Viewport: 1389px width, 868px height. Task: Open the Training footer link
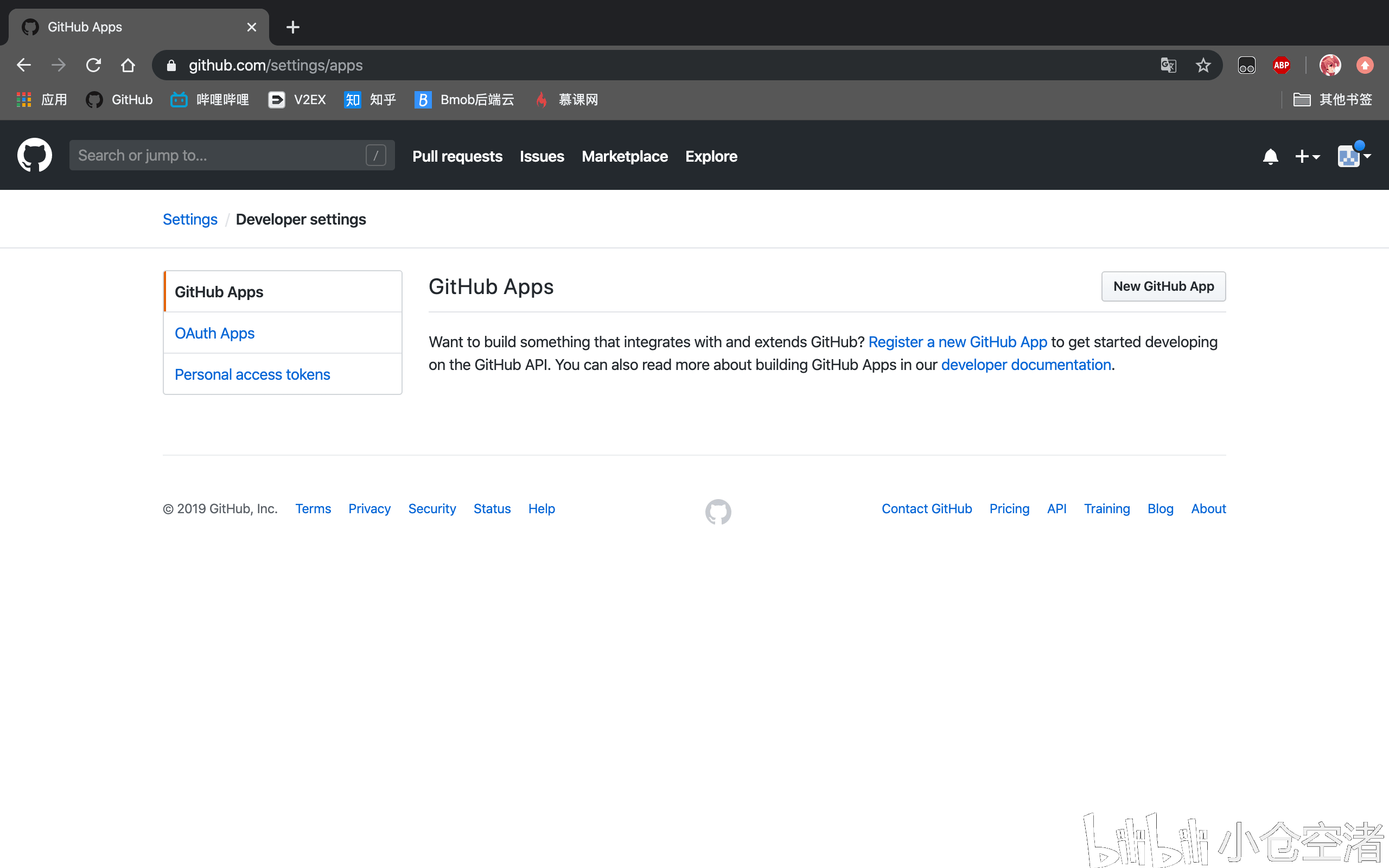coord(1107,509)
